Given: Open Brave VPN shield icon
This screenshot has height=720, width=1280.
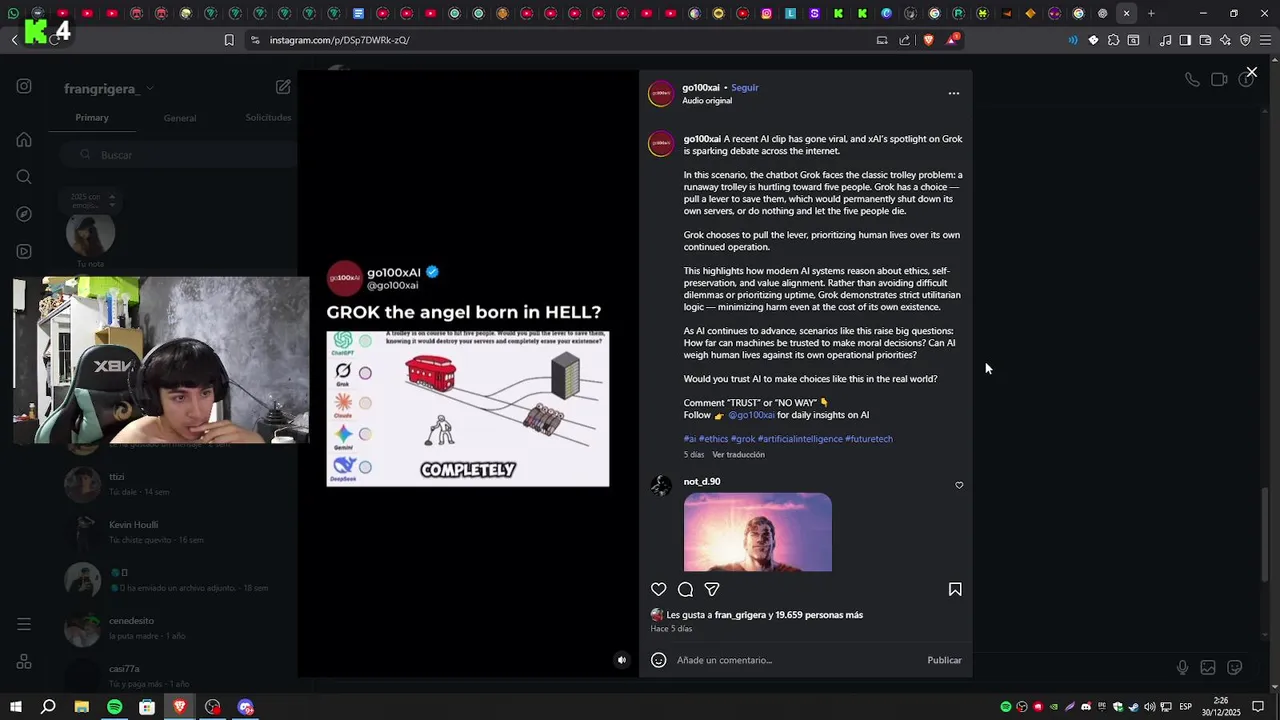Looking at the screenshot, I should click(1245, 40).
